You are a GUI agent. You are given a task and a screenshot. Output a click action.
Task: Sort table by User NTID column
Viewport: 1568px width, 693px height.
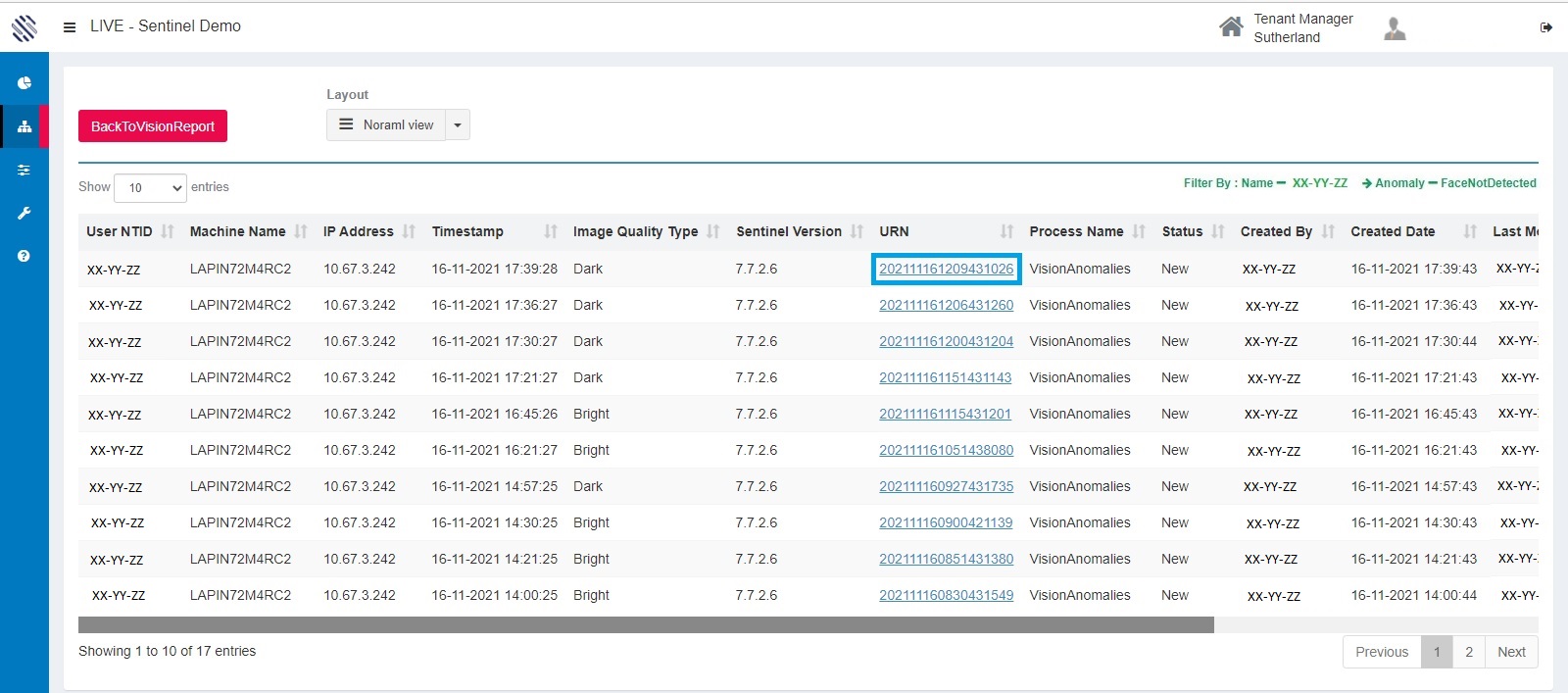tap(120, 232)
